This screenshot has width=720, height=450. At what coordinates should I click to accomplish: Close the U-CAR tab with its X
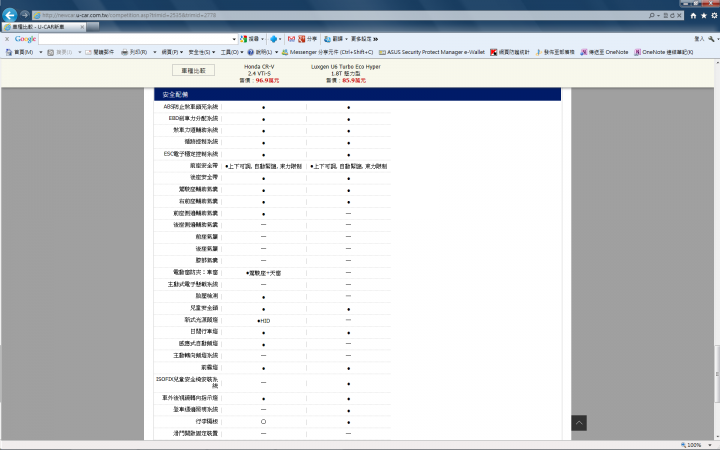pos(82,27)
